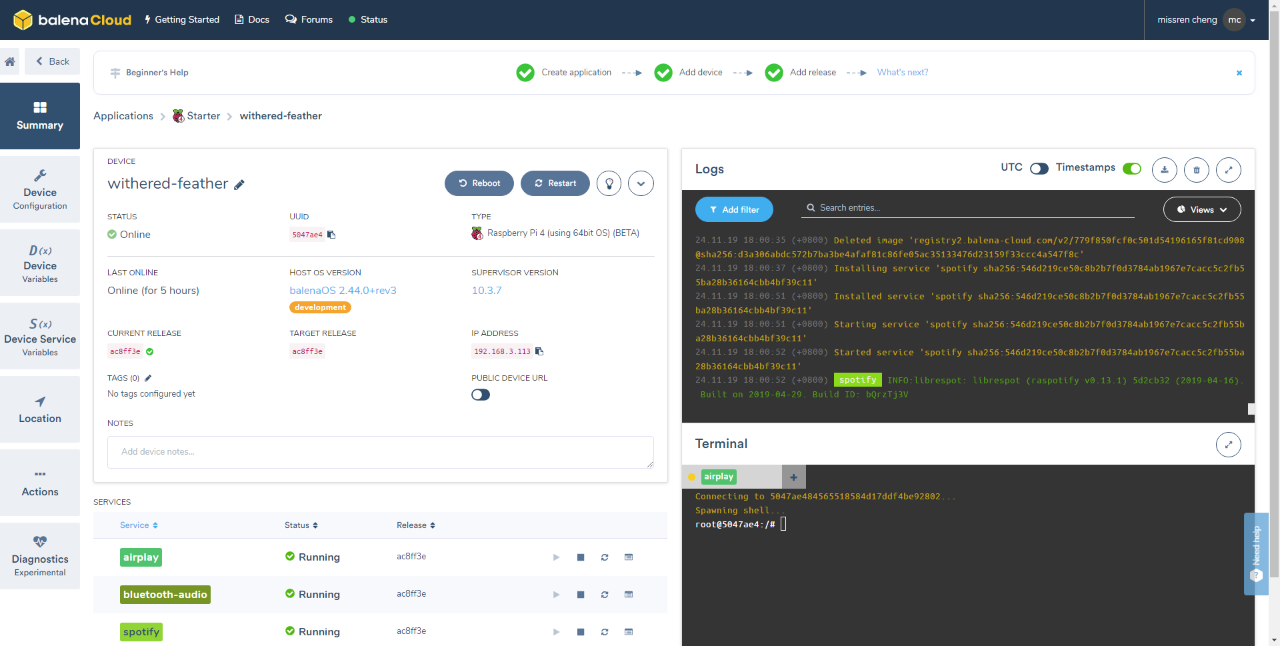
Task: Toggle UTC time in Logs
Action: [1039, 169]
